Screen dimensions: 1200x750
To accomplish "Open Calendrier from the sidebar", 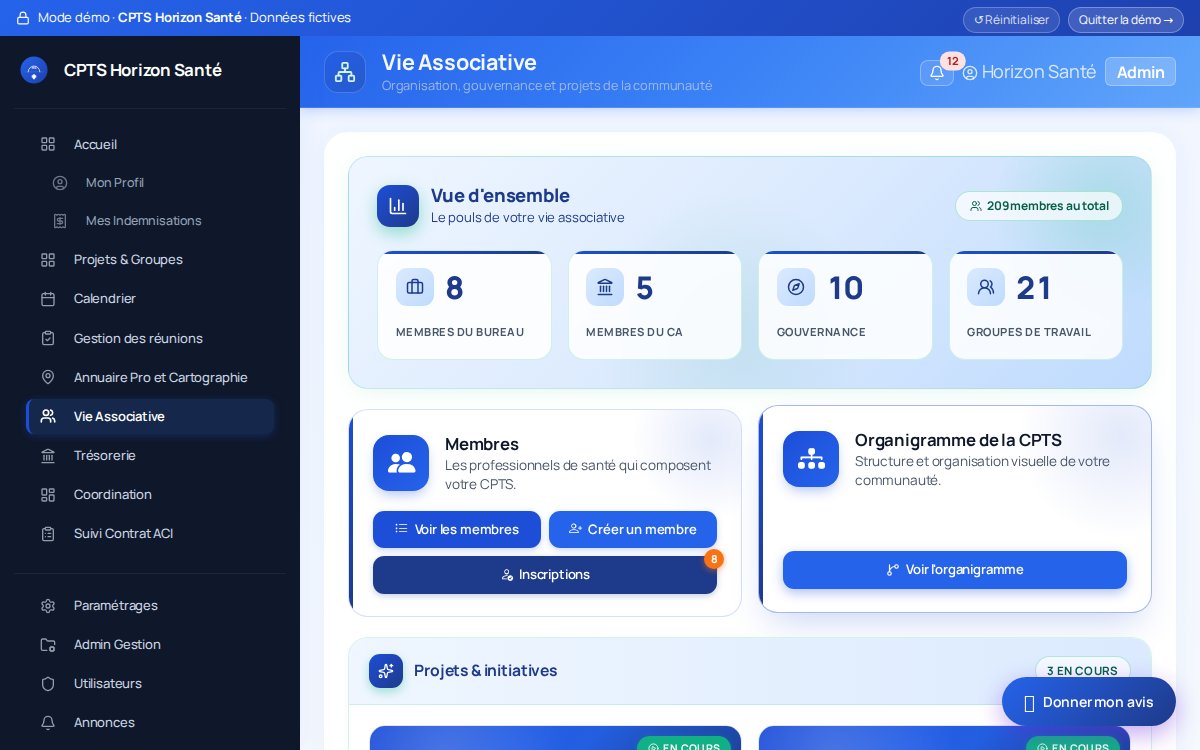I will pos(150,299).
